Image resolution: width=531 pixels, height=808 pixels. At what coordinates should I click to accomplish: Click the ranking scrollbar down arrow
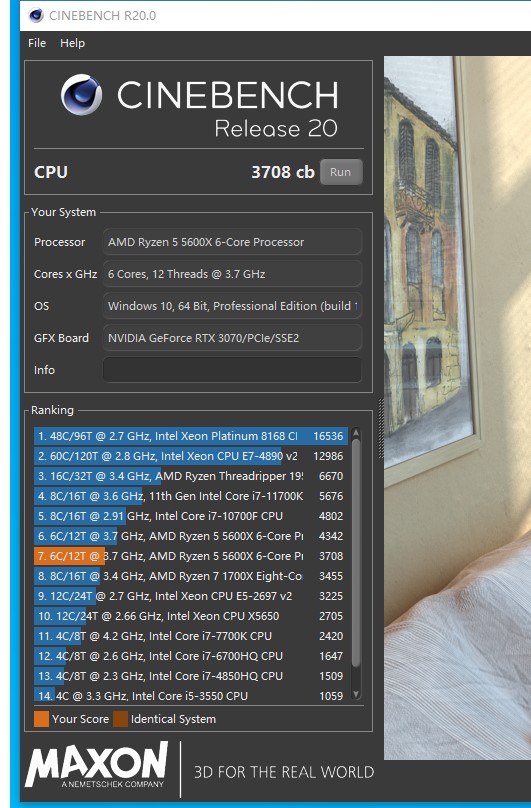[356, 695]
